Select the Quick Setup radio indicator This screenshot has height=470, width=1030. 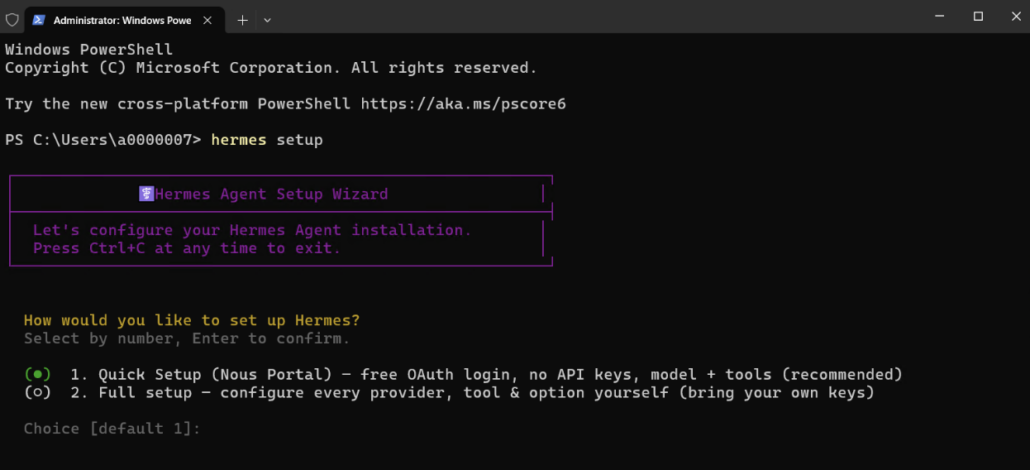pyautogui.click(x=37, y=375)
